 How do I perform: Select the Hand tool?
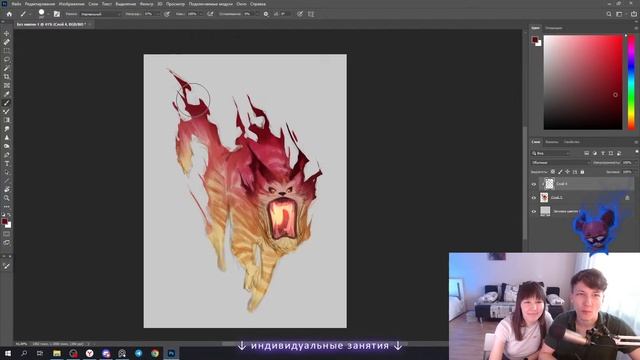click(x=7, y=189)
